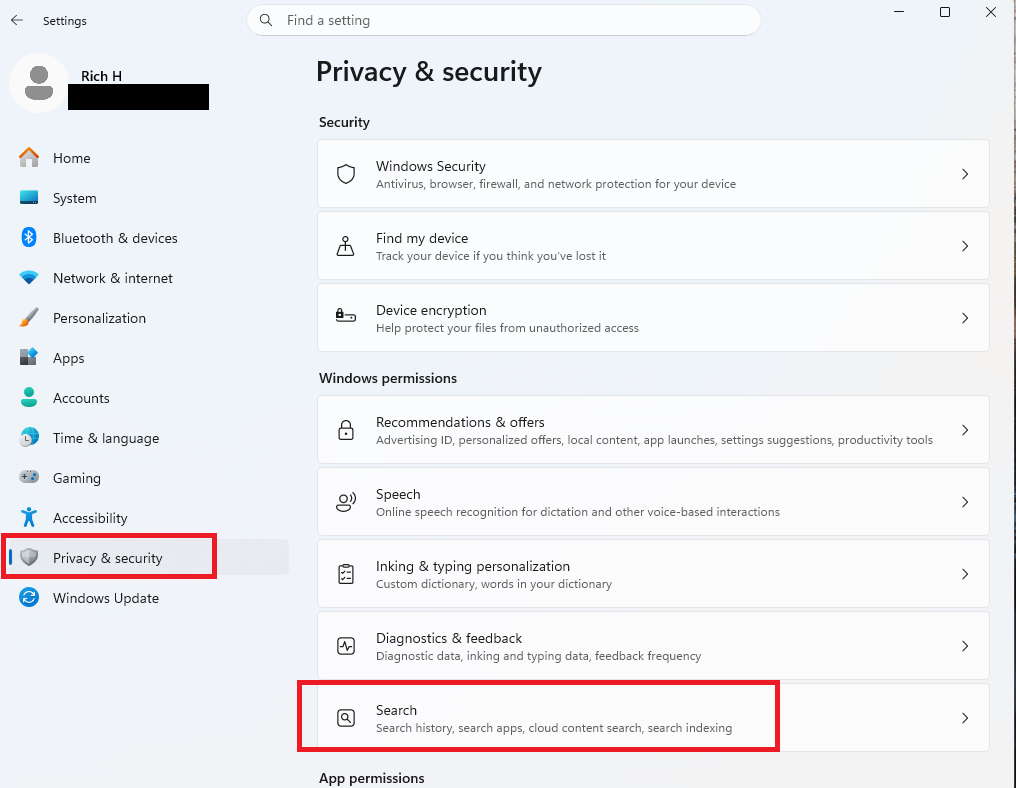
Task: Open Speech title
Action: click(398, 494)
